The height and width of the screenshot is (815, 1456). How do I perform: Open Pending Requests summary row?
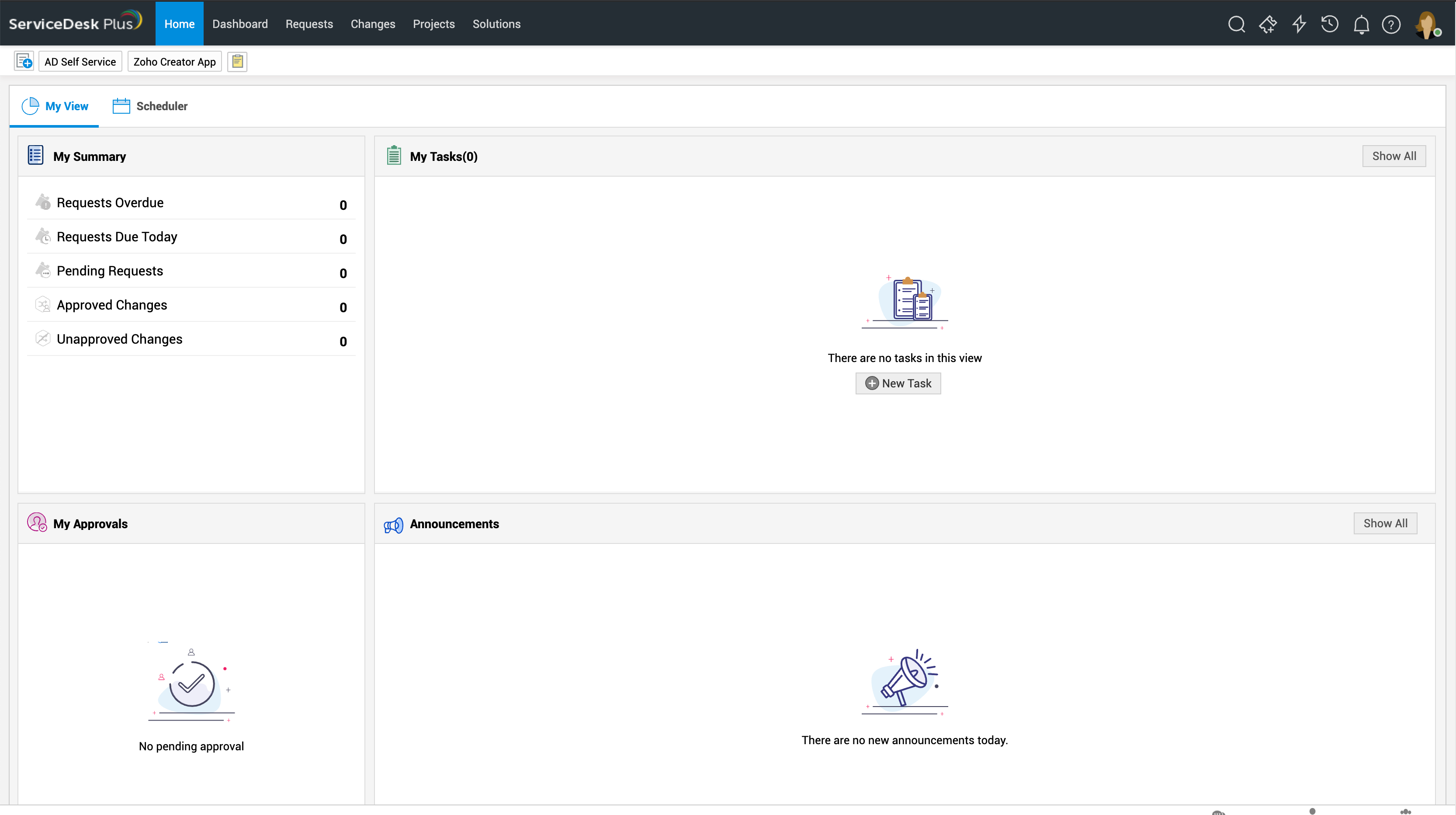pyautogui.click(x=110, y=271)
